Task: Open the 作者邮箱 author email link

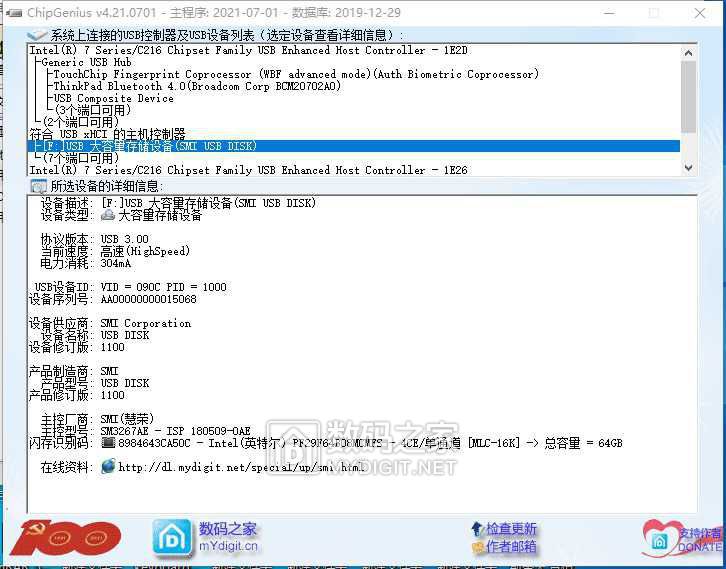Action: coord(511,547)
